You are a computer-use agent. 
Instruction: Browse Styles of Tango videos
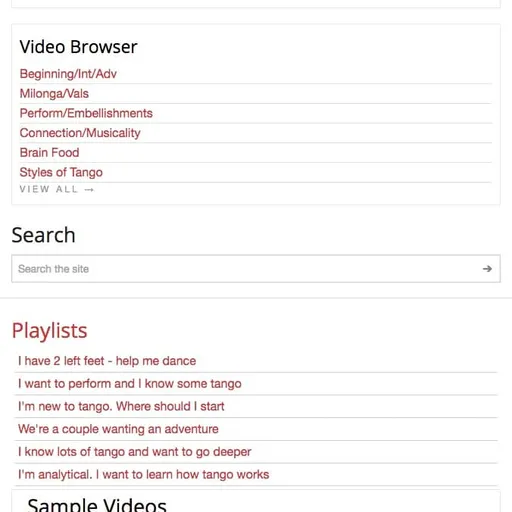click(61, 172)
